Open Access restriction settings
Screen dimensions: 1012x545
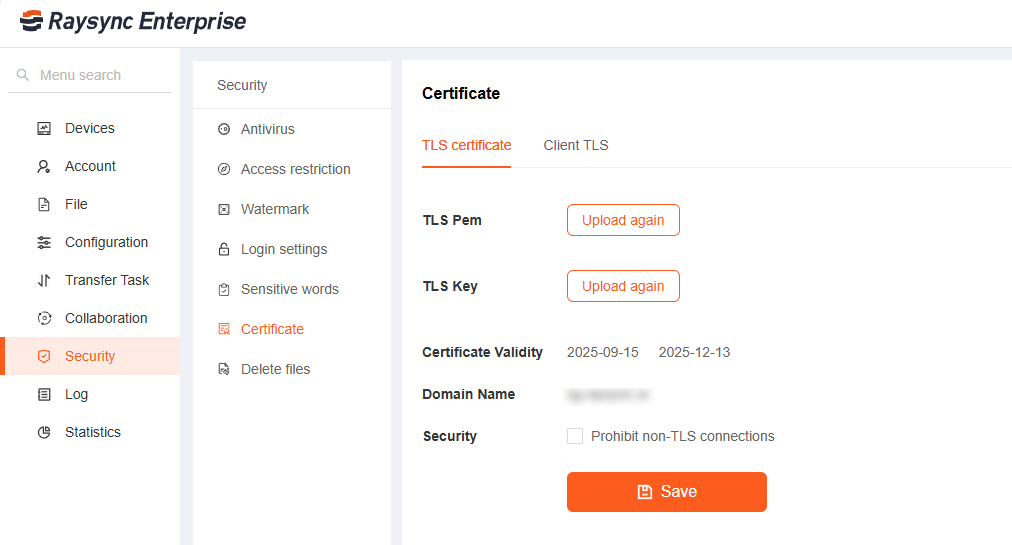point(295,169)
